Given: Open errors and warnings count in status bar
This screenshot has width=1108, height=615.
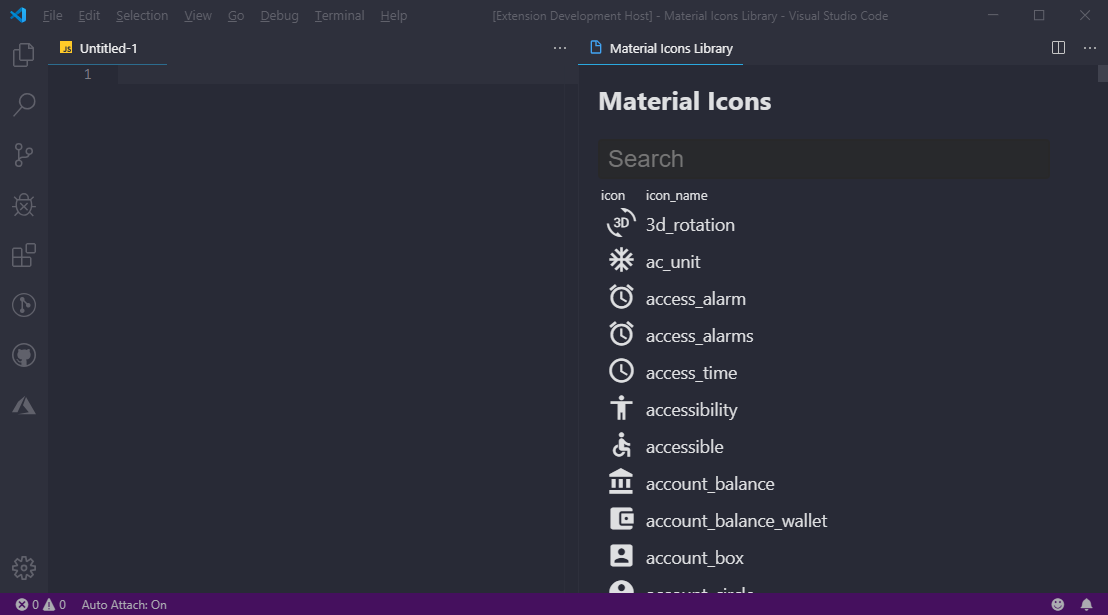Looking at the screenshot, I should point(40,604).
